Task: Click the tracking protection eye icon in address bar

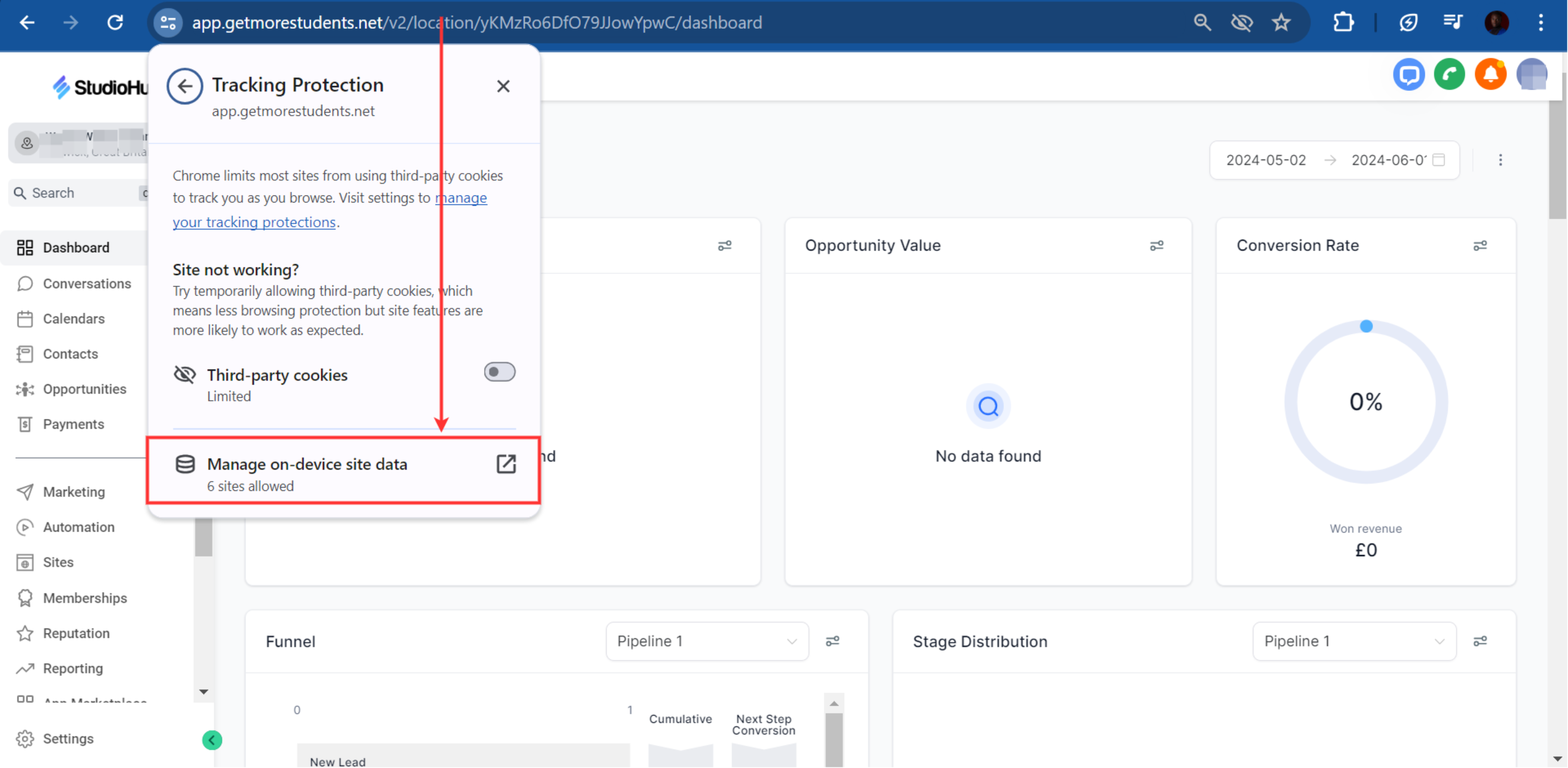Action: tap(1241, 22)
